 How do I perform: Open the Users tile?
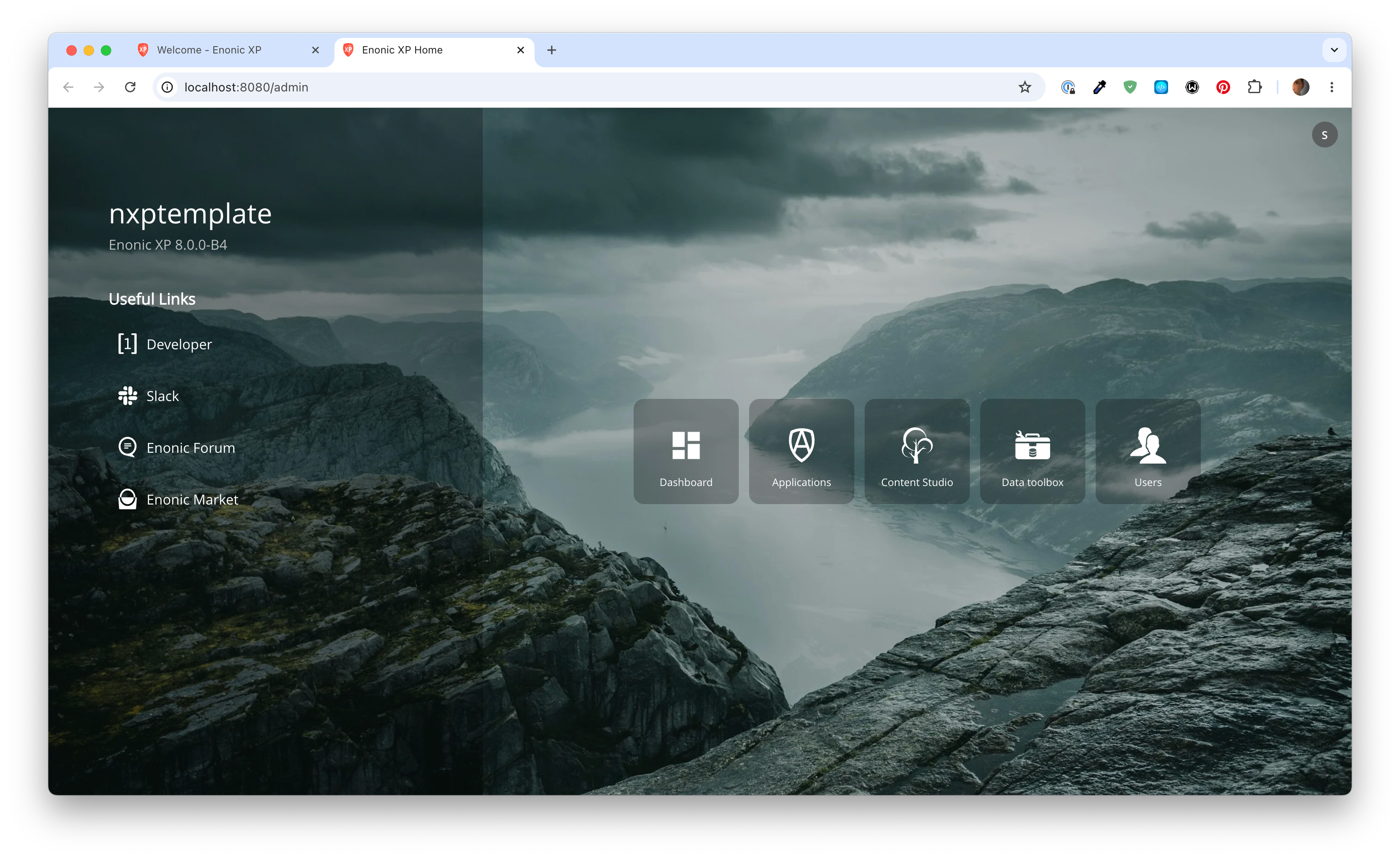point(1148,451)
